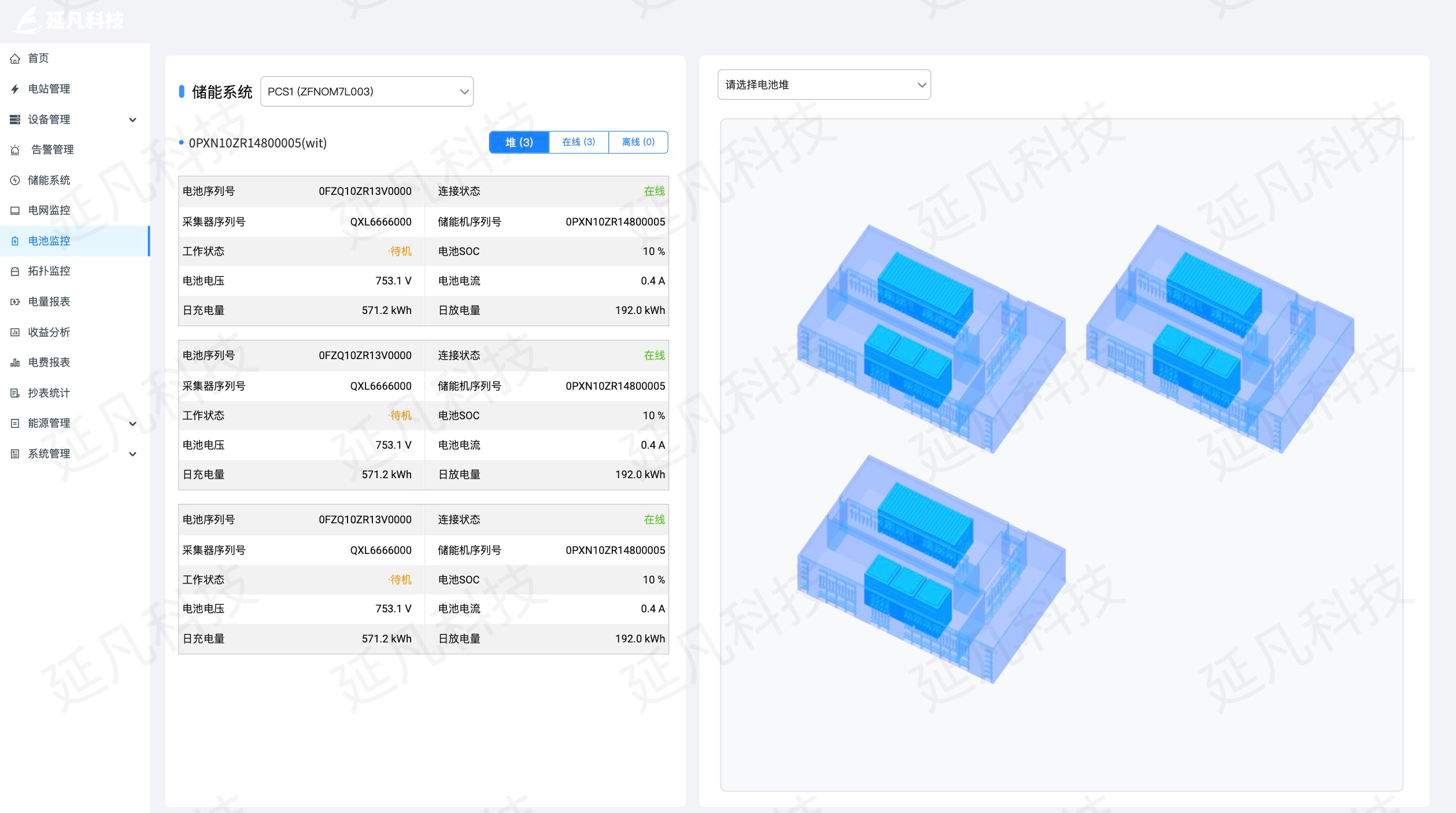Image resolution: width=1456 pixels, height=813 pixels.
Task: Open the 电池监控 menu item
Action: (50, 241)
